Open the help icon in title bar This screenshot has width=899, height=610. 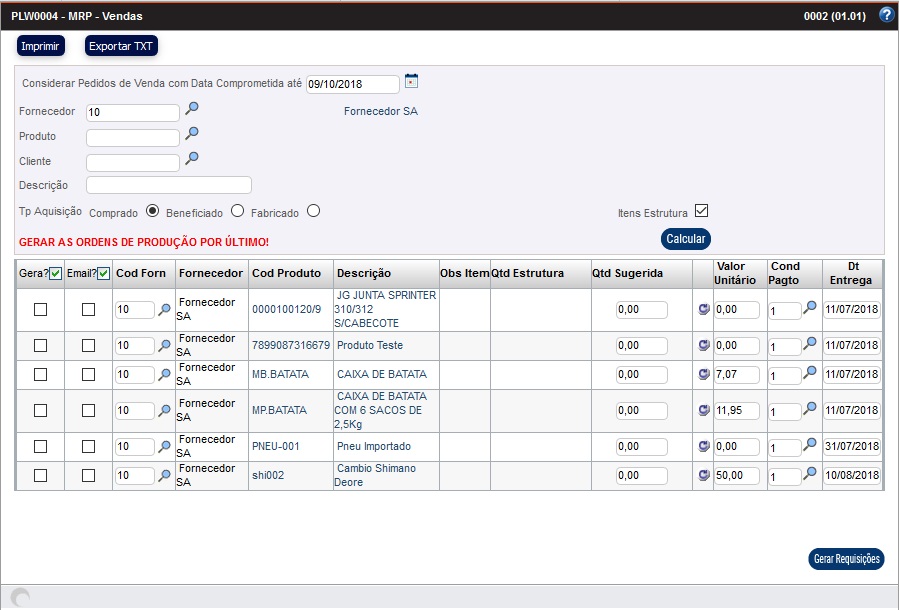[x=885, y=15]
